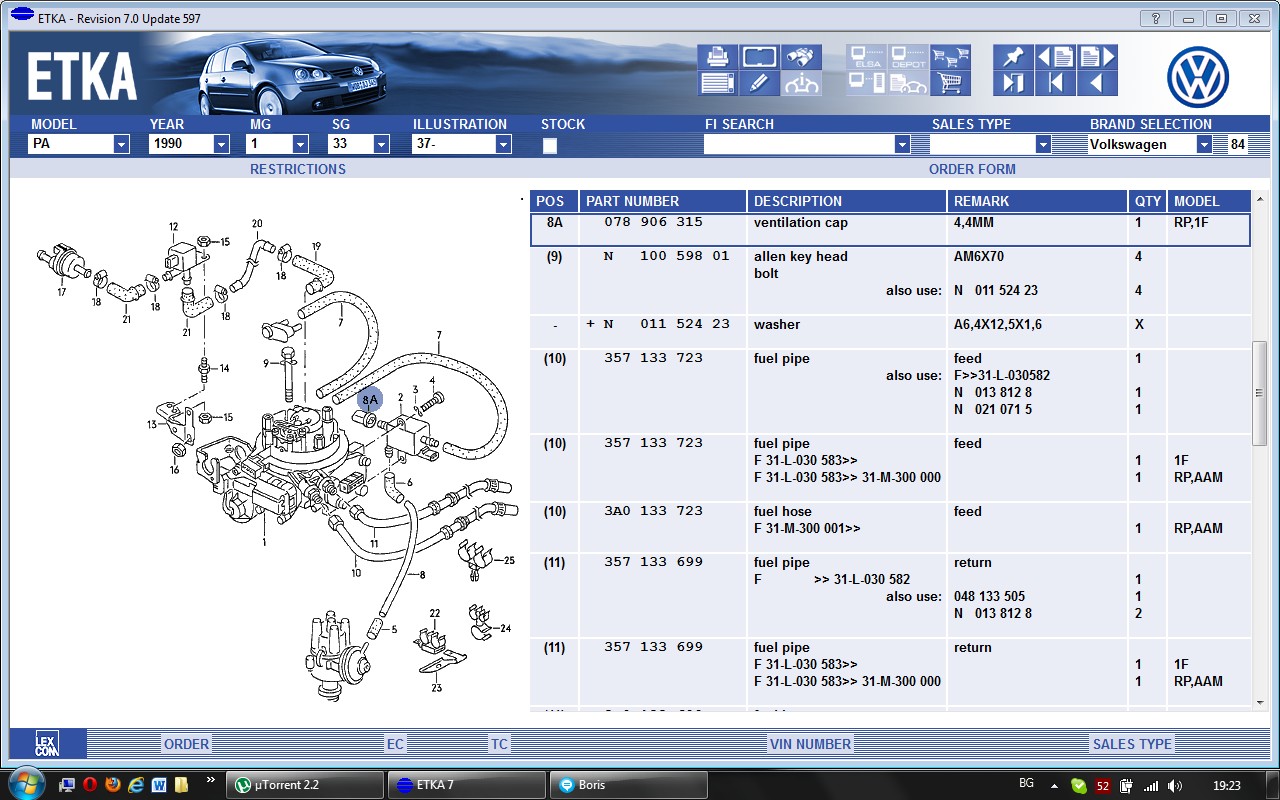Click the TC button at bottom
The width and height of the screenshot is (1280, 800).
pyautogui.click(x=499, y=744)
